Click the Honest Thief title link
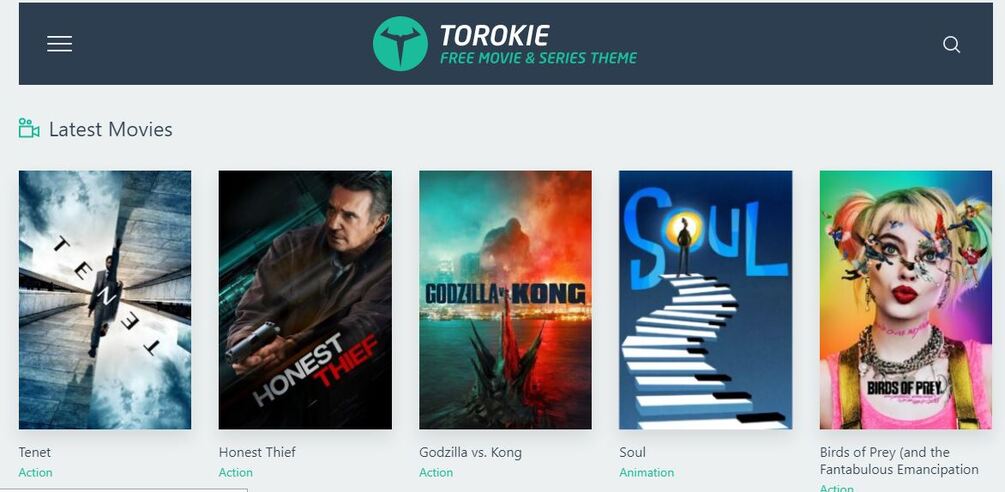 pyautogui.click(x=257, y=452)
